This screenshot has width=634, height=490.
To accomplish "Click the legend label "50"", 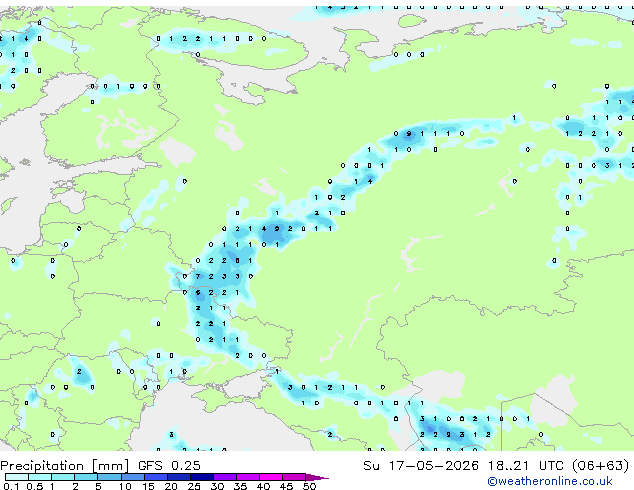I will 309,486.
